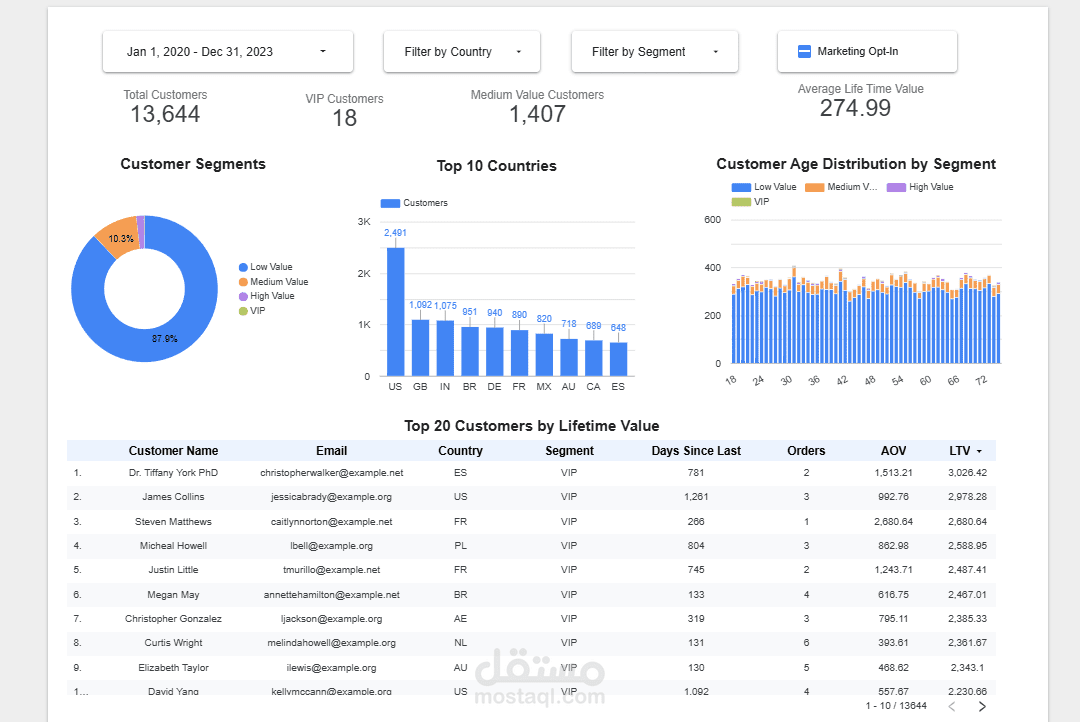Image resolution: width=1080 pixels, height=722 pixels.
Task: Go to previous page of table results
Action: (x=952, y=706)
